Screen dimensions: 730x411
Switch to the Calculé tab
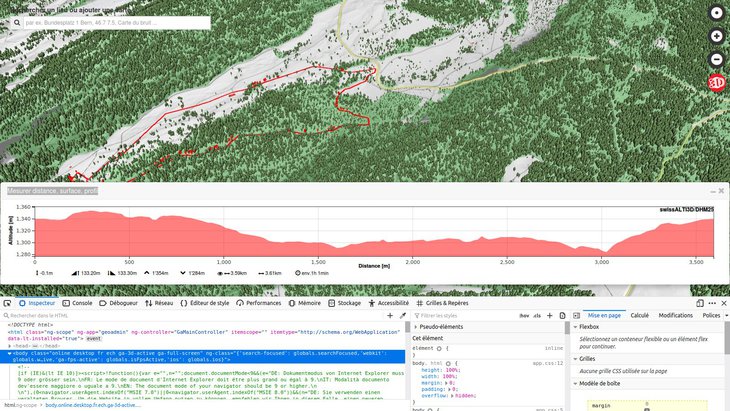[x=639, y=315]
